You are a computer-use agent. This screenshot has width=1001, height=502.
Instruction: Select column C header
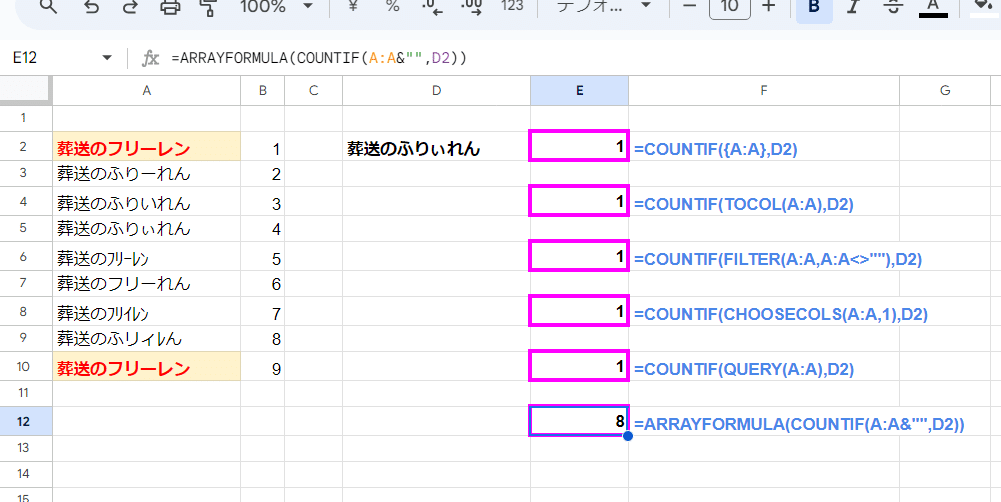click(313, 91)
